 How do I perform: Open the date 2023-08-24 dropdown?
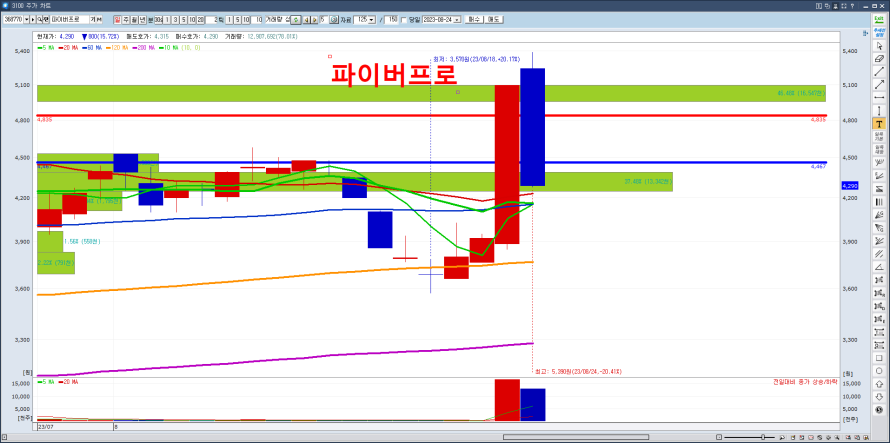(x=457, y=20)
